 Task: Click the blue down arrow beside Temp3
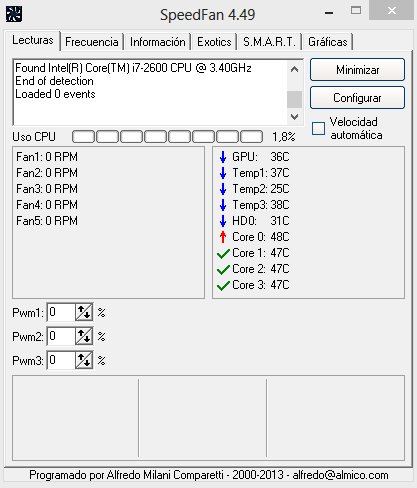(223, 205)
